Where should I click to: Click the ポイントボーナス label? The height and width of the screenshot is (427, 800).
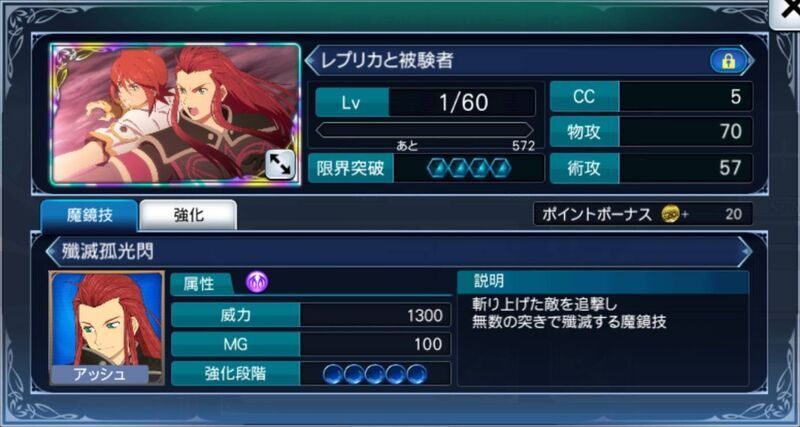(x=597, y=214)
